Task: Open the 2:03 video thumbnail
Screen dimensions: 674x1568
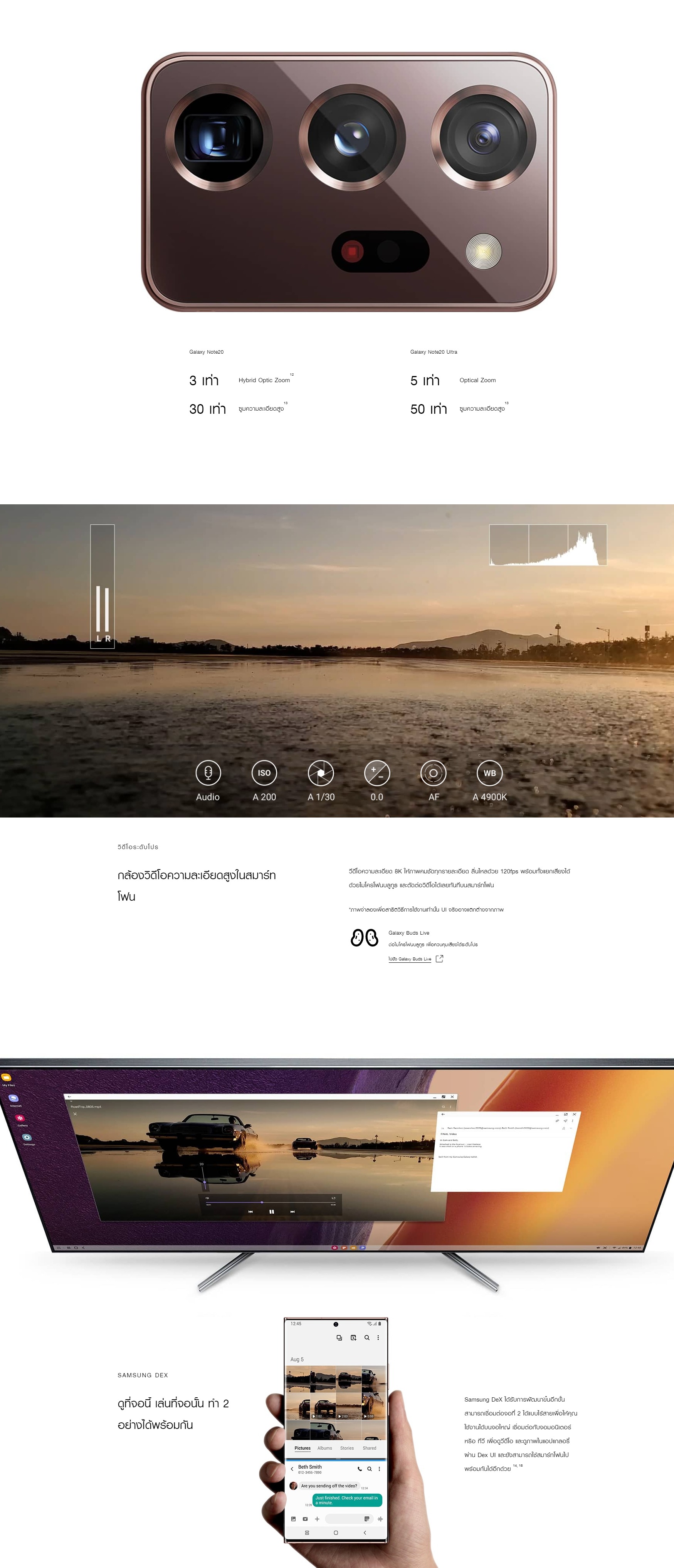Action: (x=349, y=1406)
